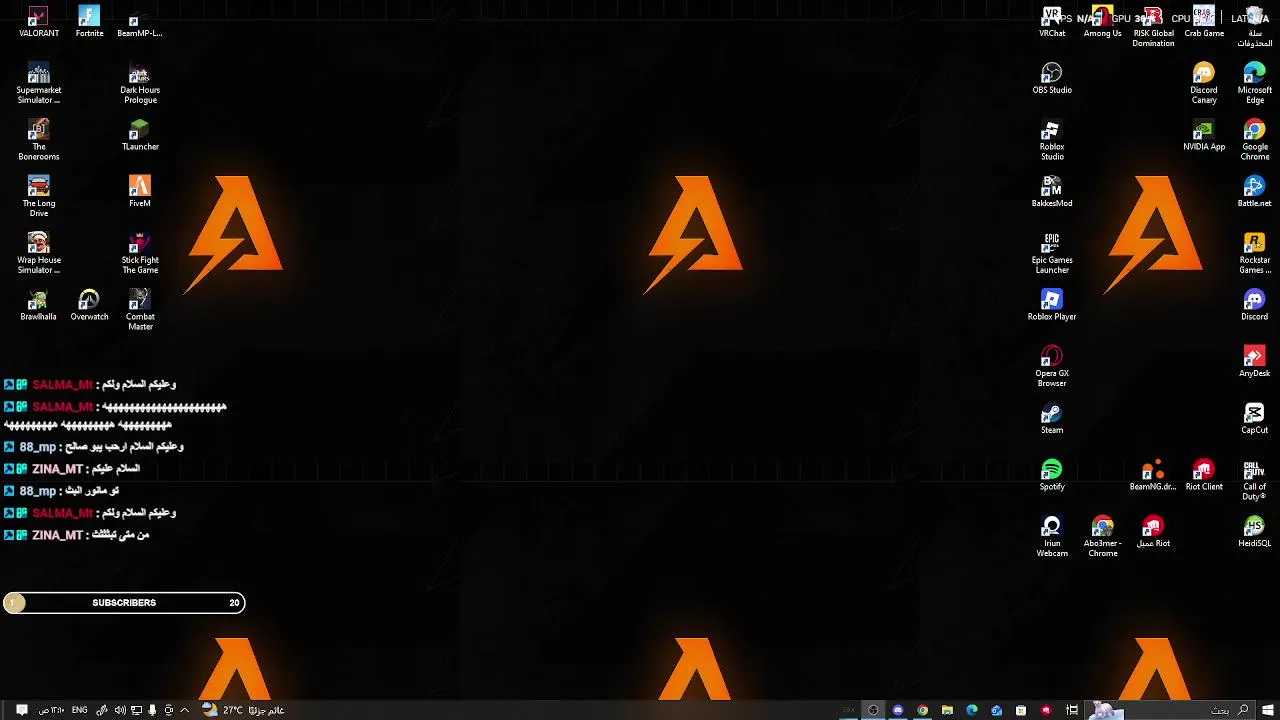Click RISK Global Domination icon

point(1153,27)
